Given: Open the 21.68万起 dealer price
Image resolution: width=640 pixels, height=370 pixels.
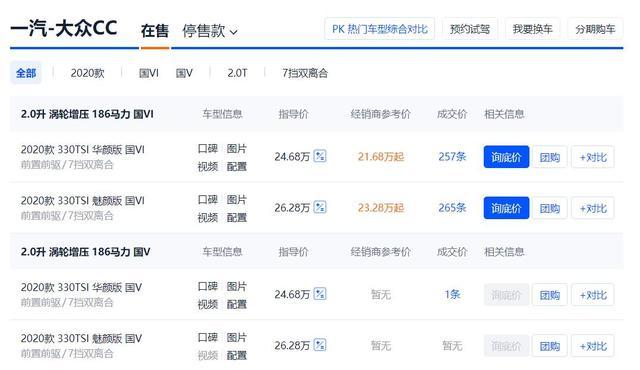Looking at the screenshot, I should 381,157.
